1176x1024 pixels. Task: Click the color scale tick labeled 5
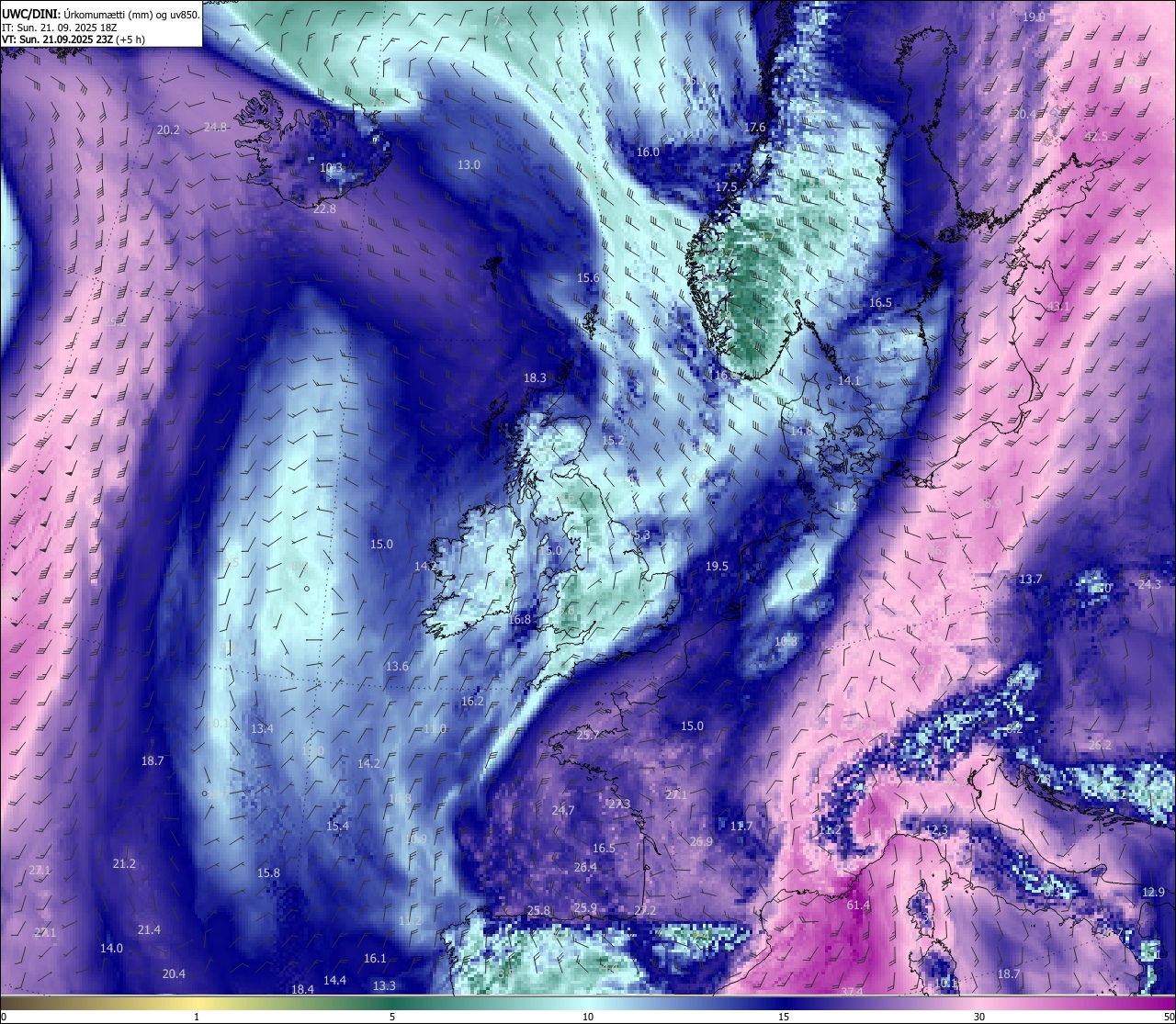click(x=392, y=1017)
